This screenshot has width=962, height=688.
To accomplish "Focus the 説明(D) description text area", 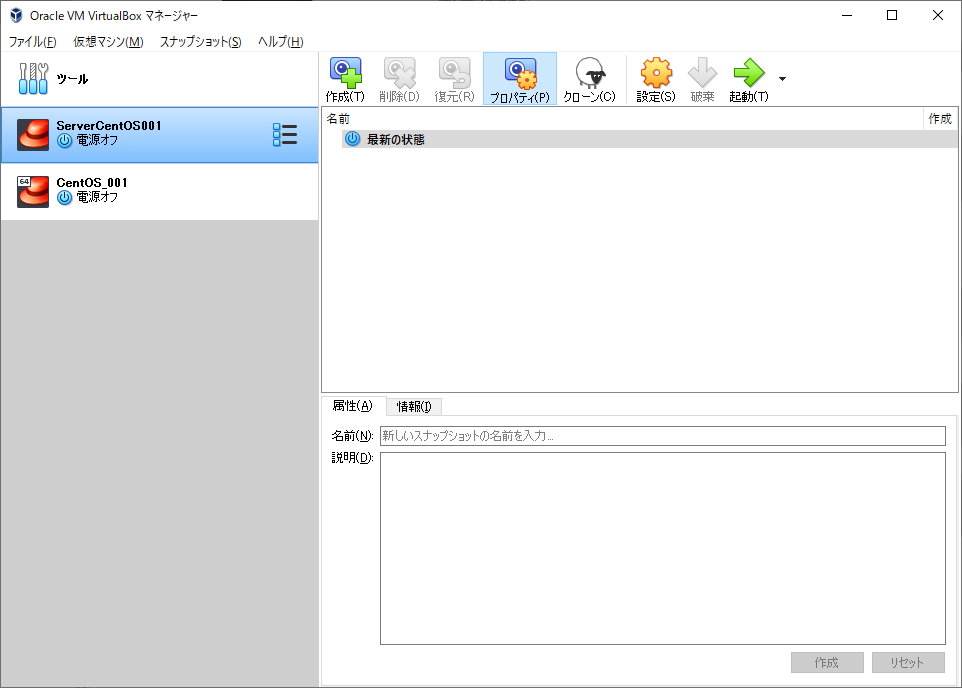I will point(663,549).
